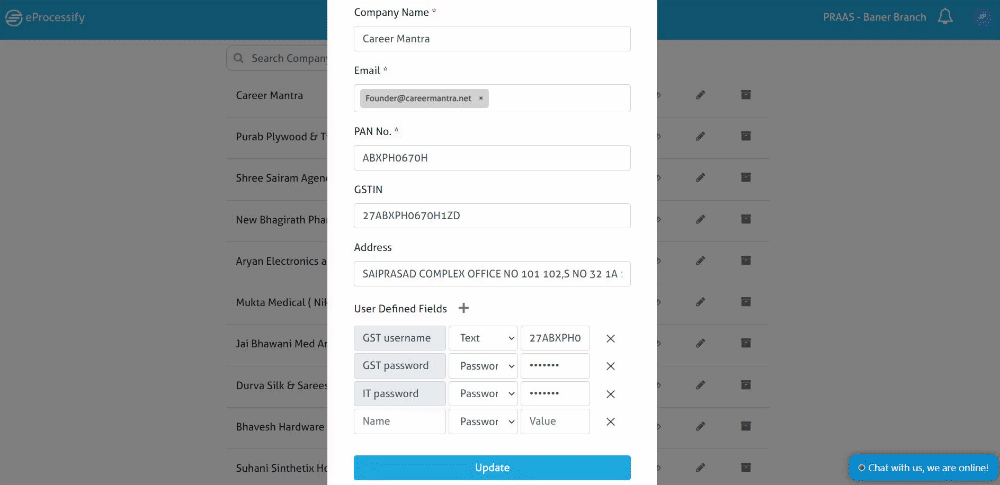Select Career Mantra in the company list
The width and height of the screenshot is (1000, 485).
coord(269,95)
